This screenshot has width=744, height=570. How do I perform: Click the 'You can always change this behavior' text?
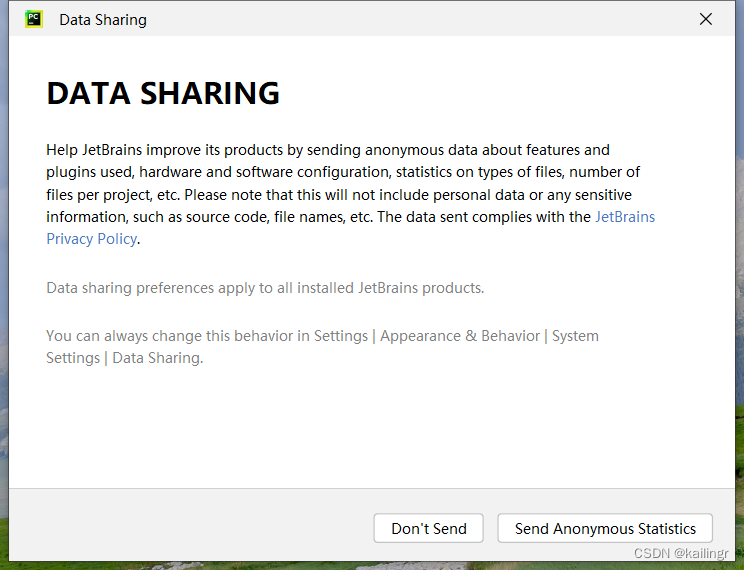point(322,347)
